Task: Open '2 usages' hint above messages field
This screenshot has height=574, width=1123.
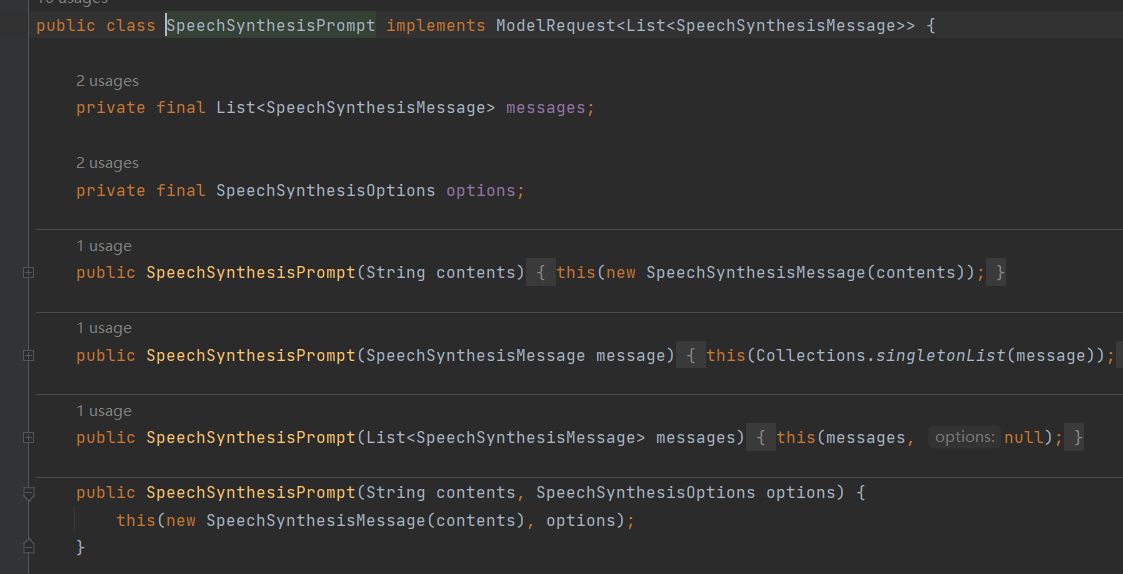Action: click(x=107, y=81)
